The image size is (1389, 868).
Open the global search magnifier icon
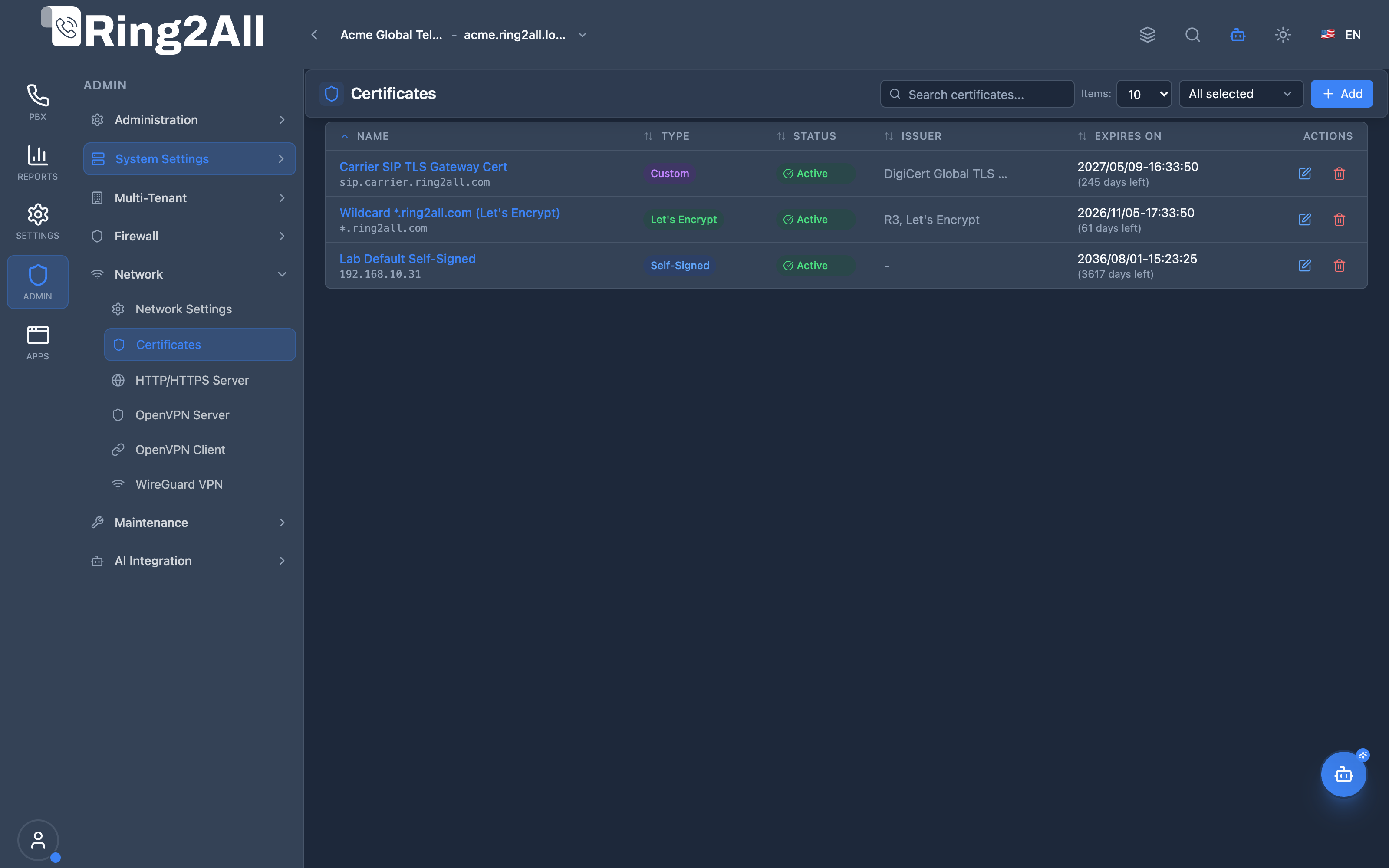(1193, 35)
